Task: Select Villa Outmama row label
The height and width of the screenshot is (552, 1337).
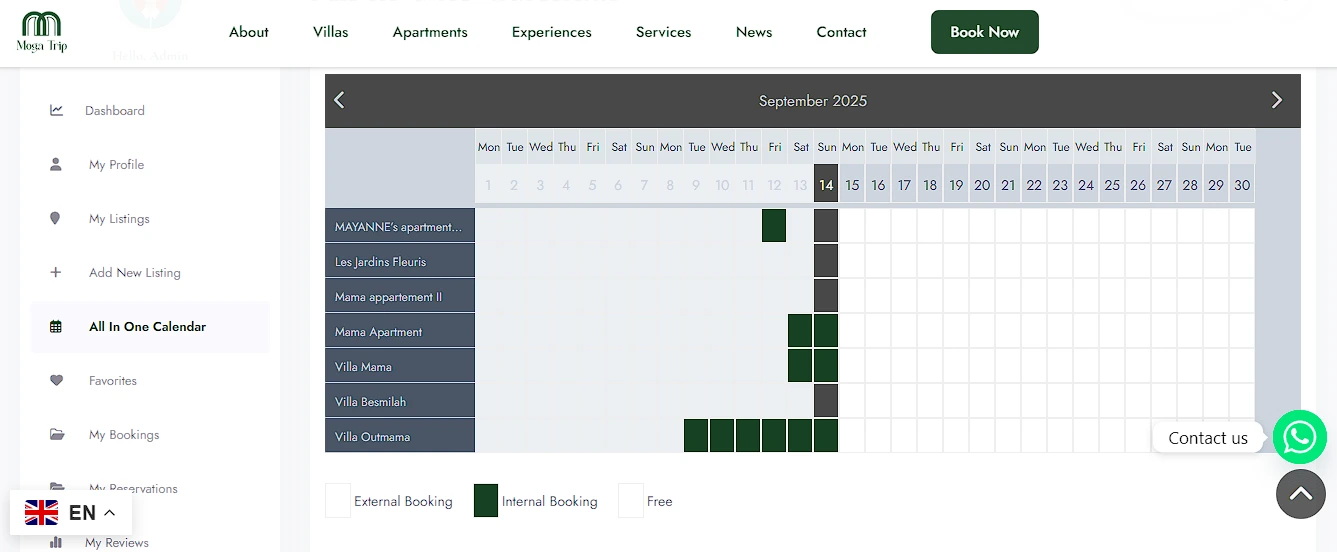Action: coord(399,436)
